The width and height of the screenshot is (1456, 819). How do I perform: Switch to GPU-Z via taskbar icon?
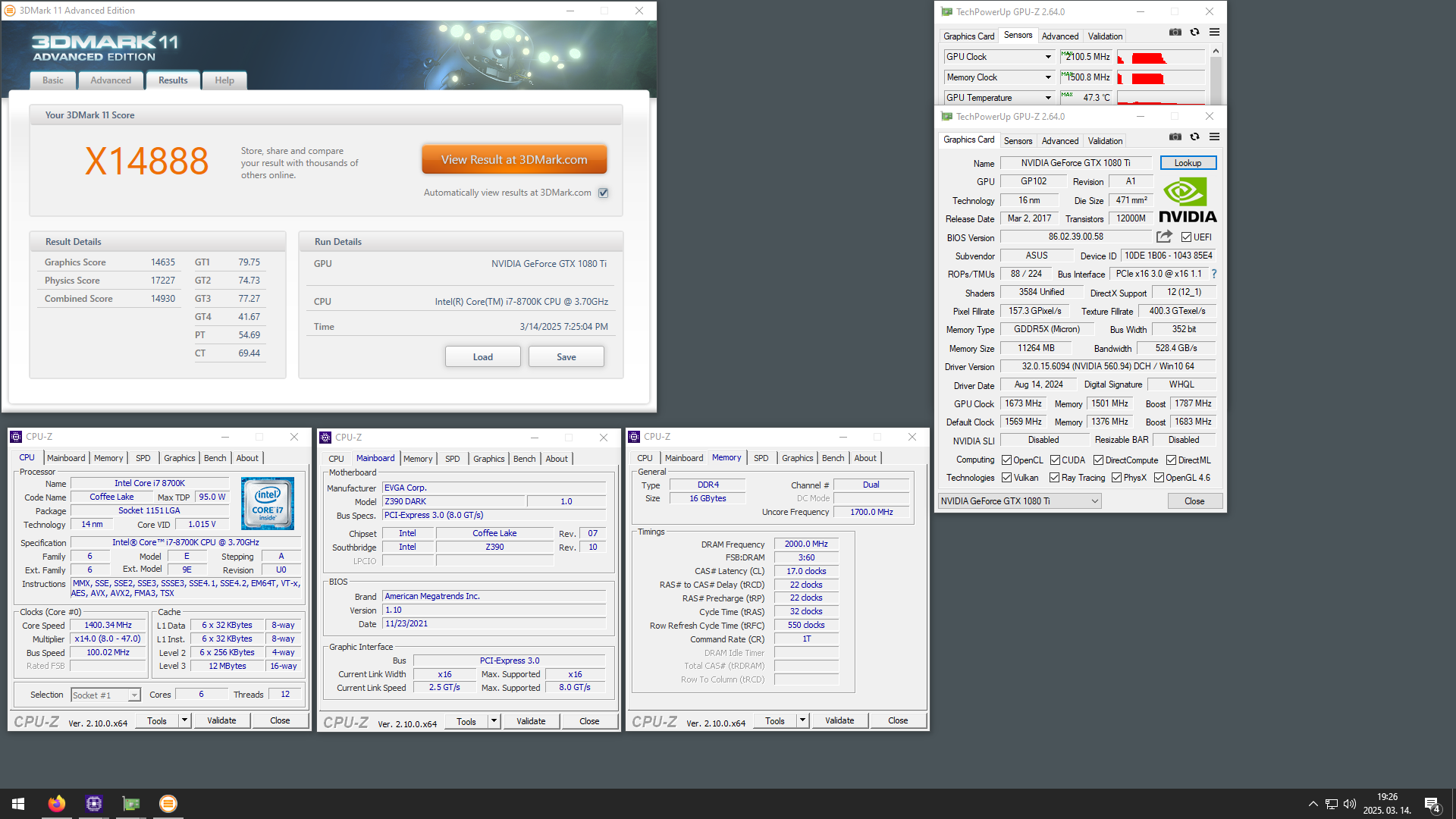pyautogui.click(x=131, y=804)
